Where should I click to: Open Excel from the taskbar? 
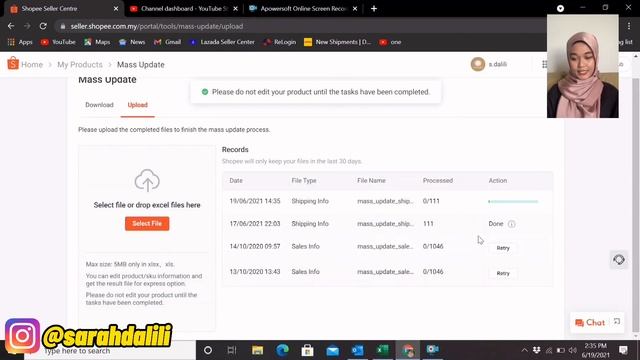382,350
